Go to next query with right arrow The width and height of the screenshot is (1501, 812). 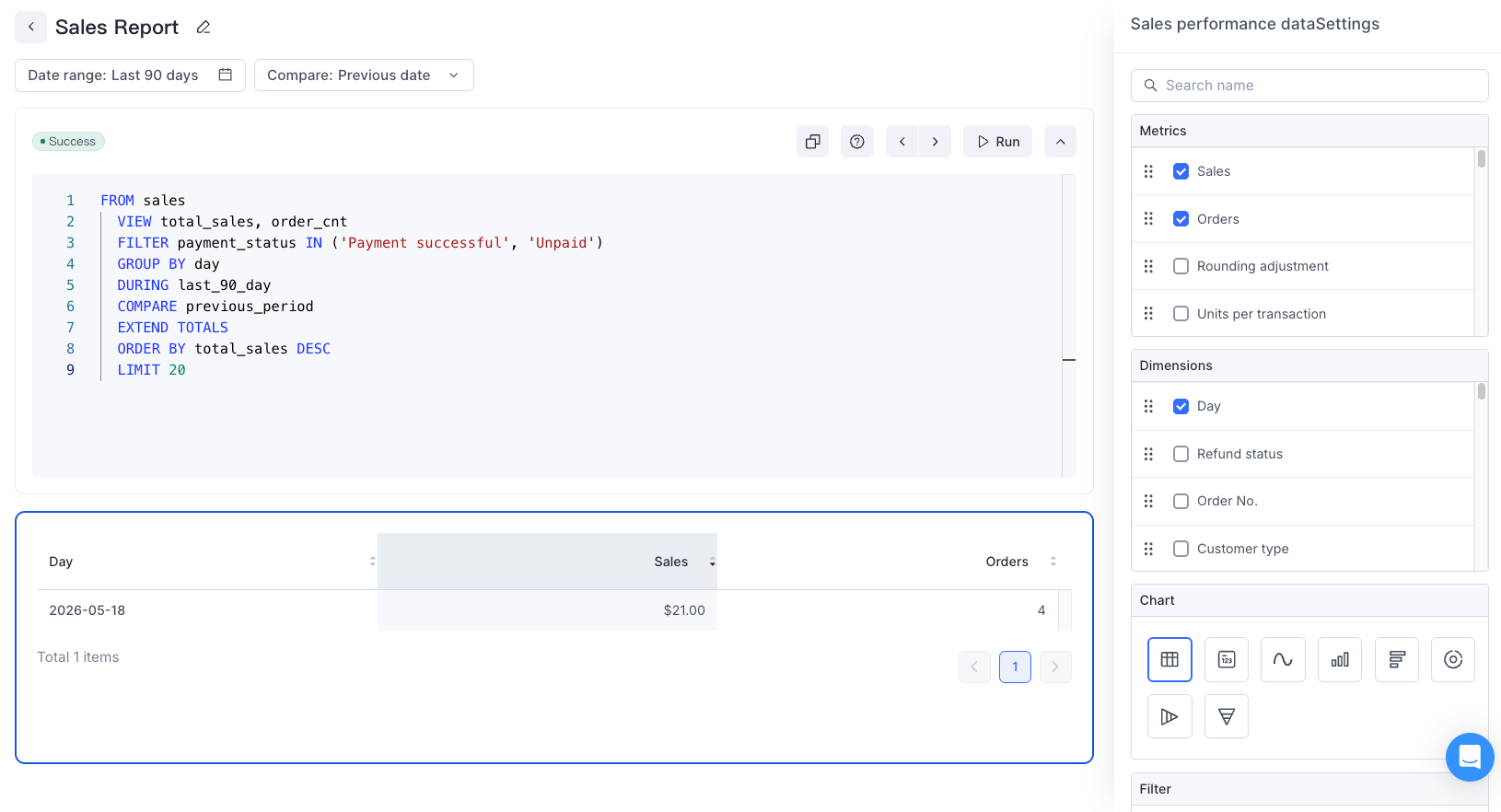pos(935,142)
